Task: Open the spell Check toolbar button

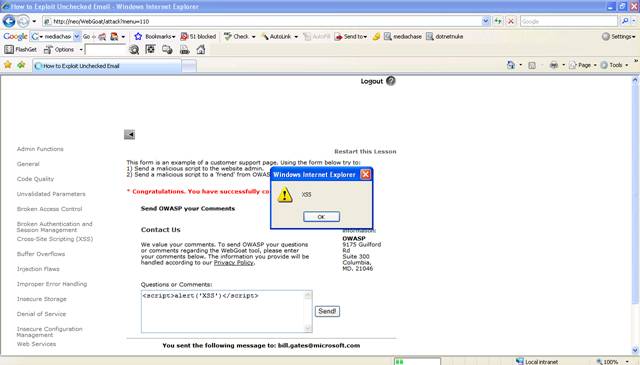Action: [239, 36]
